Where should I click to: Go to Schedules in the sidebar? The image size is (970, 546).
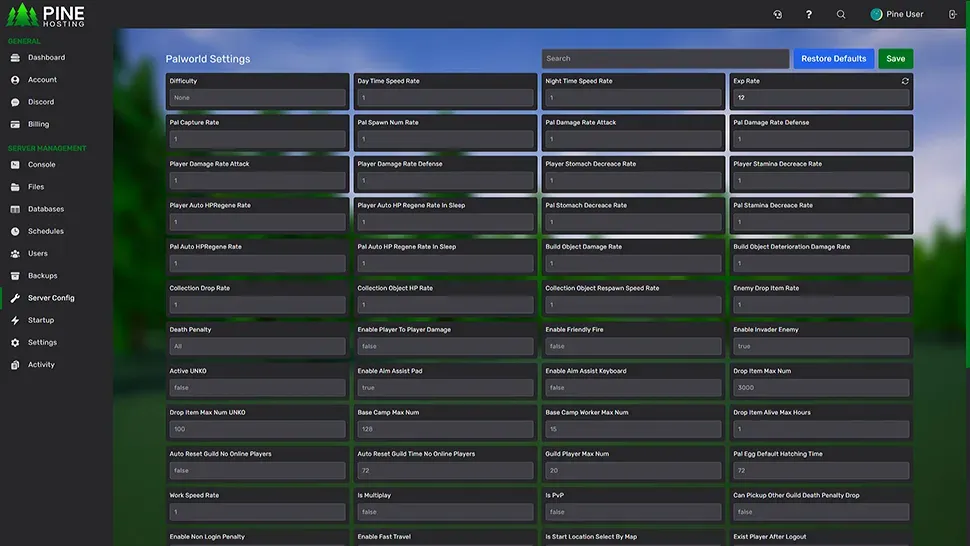[x=45, y=231]
